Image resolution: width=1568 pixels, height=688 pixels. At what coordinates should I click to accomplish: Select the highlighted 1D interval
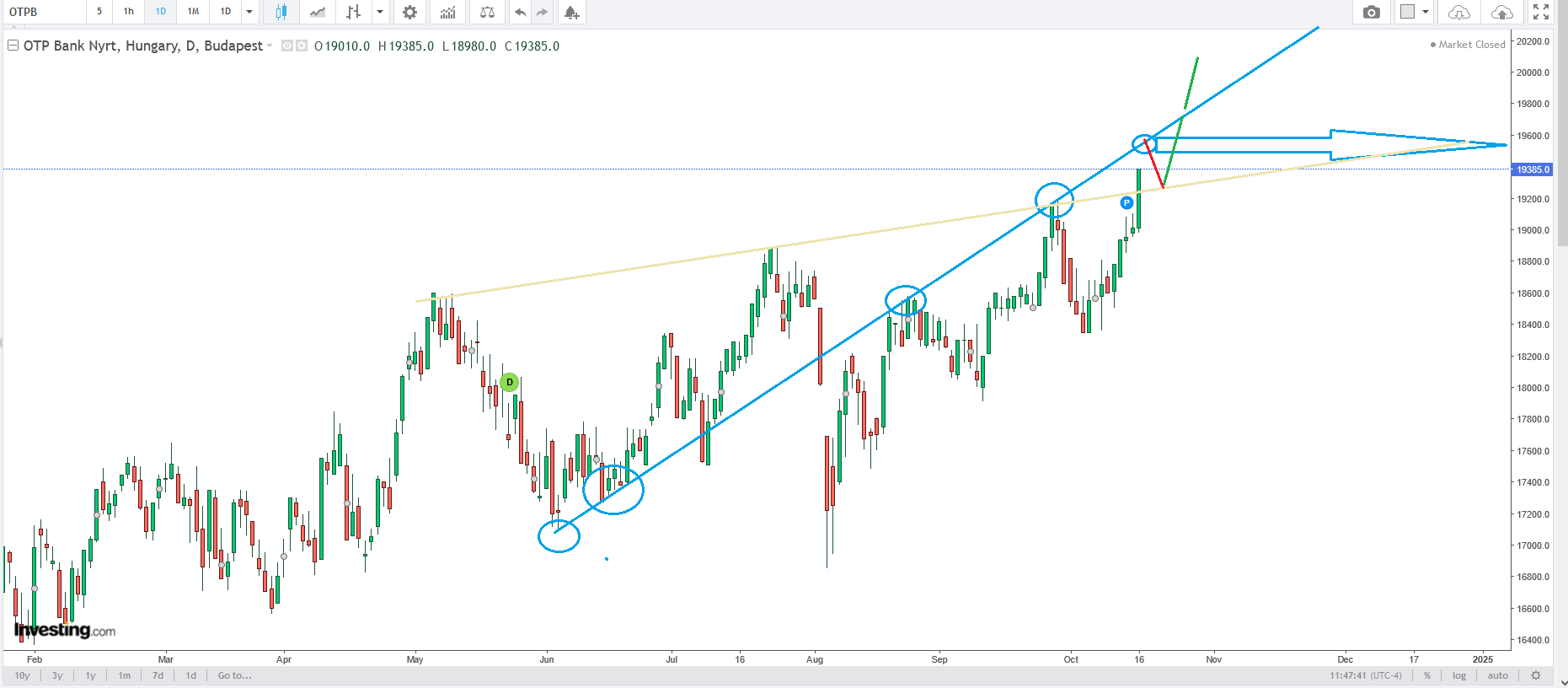(x=161, y=12)
